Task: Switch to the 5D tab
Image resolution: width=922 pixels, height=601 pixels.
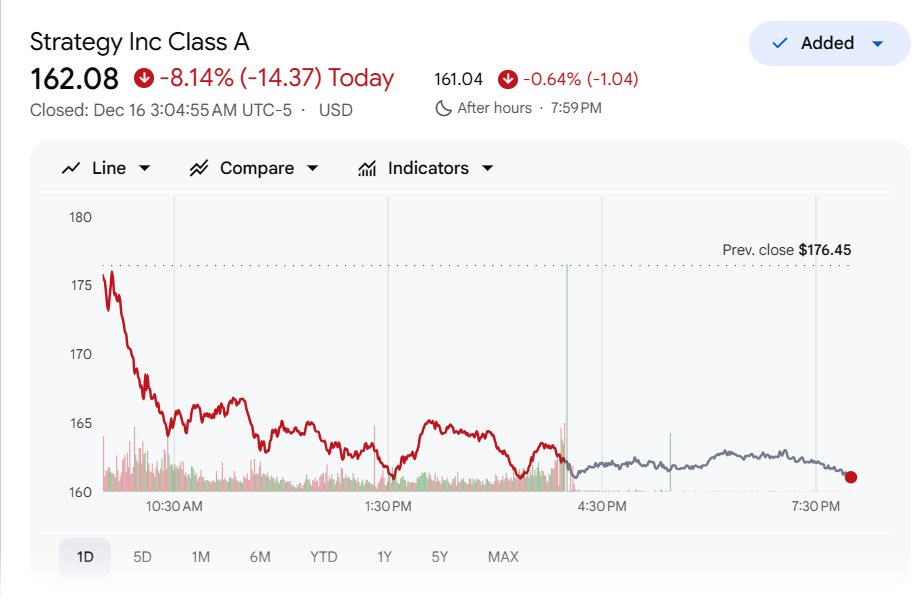Action: coord(141,557)
